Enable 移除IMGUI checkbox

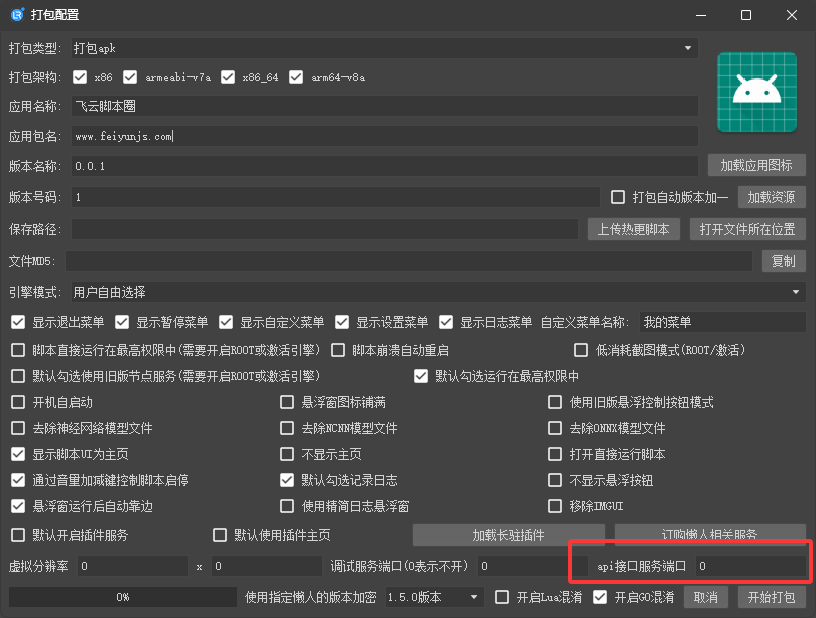tap(555, 506)
